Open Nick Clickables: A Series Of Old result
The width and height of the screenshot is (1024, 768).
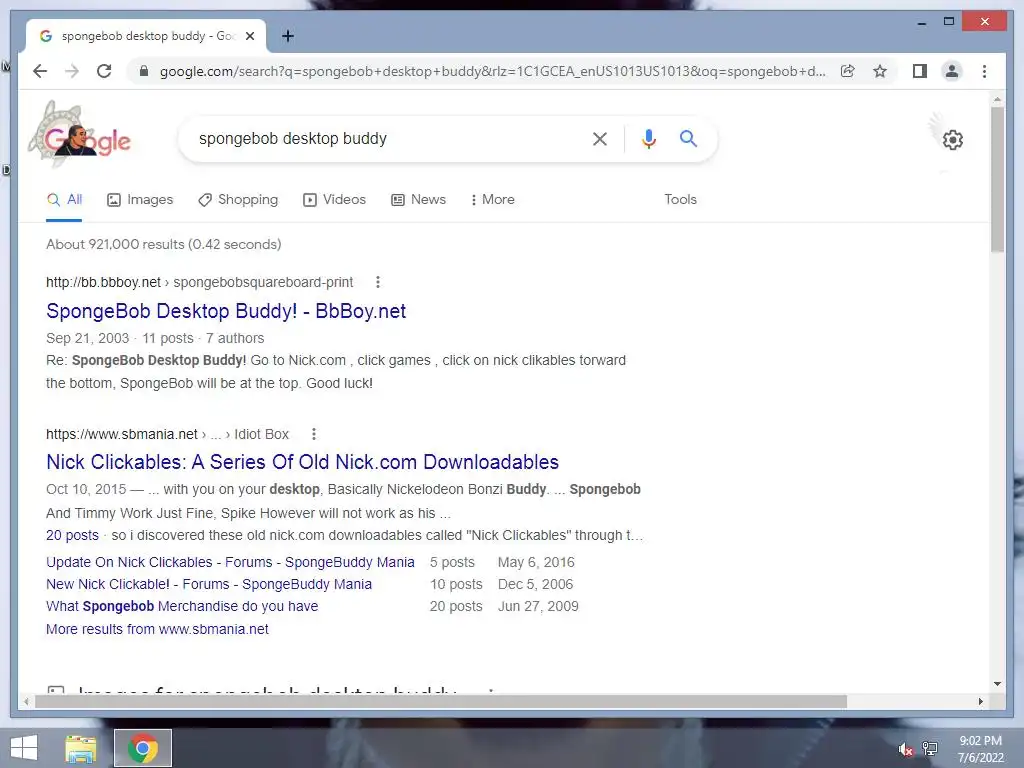tap(302, 462)
